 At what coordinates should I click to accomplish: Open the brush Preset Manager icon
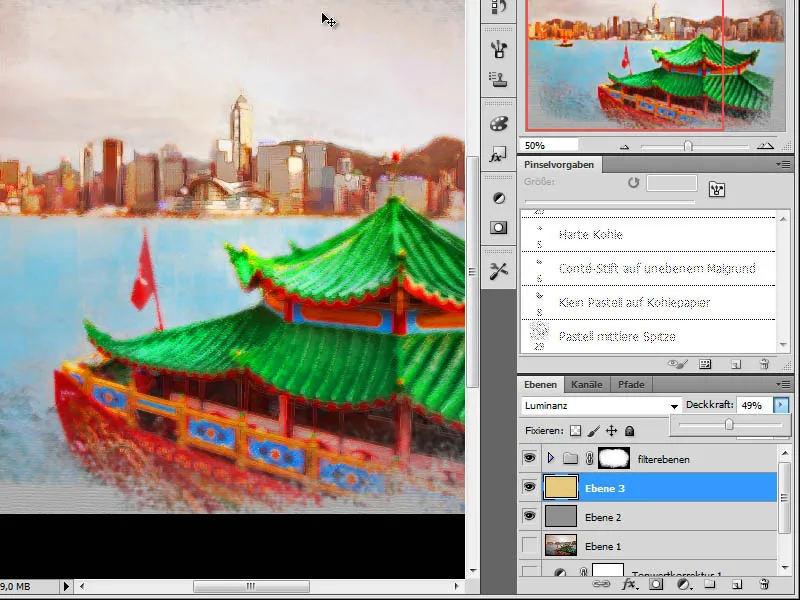click(x=705, y=364)
